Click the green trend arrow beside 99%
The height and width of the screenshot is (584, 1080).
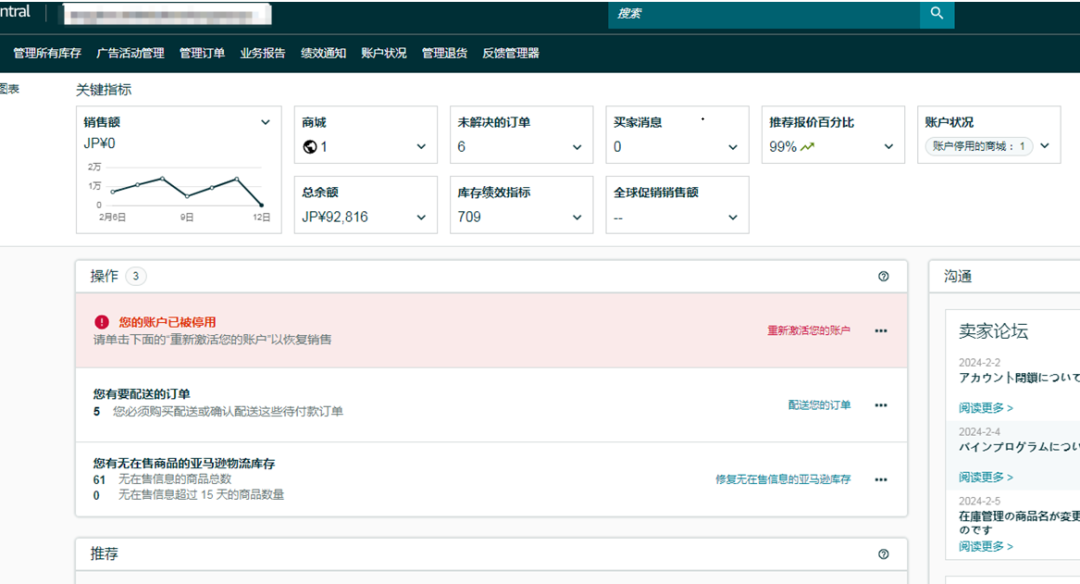(x=807, y=146)
